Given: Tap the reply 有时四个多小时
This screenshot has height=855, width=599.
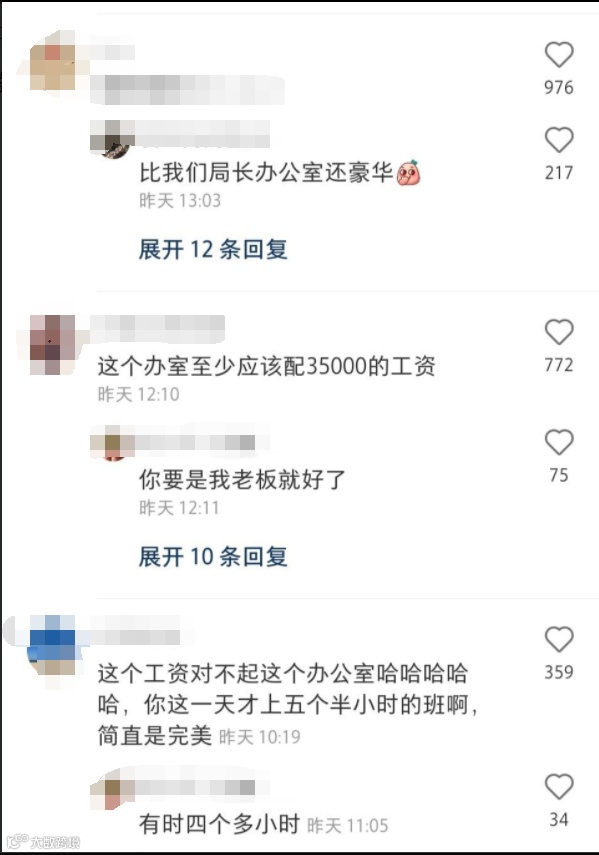Looking at the screenshot, I should pyautogui.click(x=219, y=824).
